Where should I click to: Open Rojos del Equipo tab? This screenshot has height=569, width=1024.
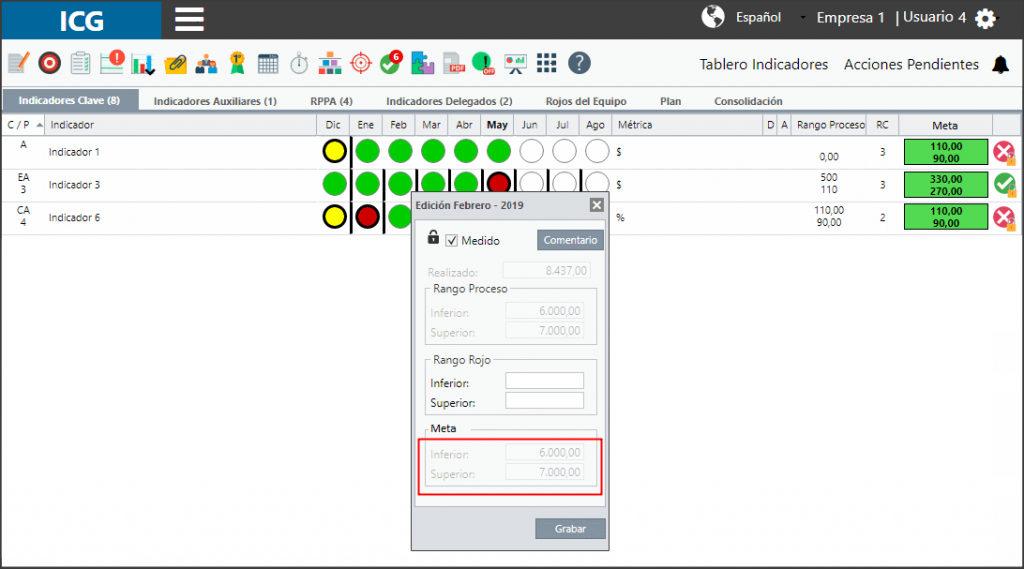point(586,101)
